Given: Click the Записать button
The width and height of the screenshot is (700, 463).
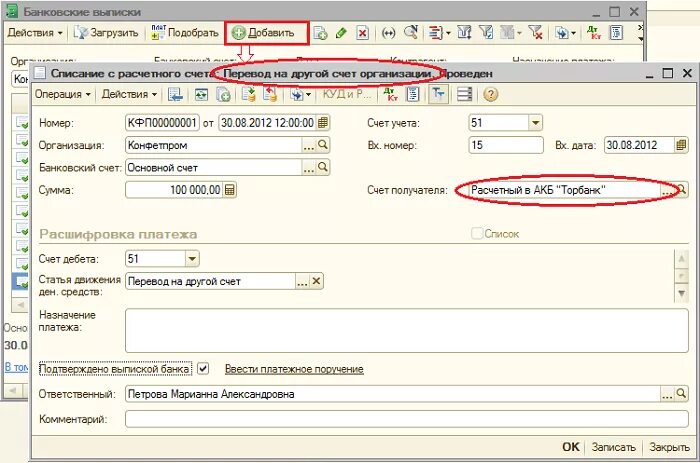Looking at the screenshot, I should [613, 447].
